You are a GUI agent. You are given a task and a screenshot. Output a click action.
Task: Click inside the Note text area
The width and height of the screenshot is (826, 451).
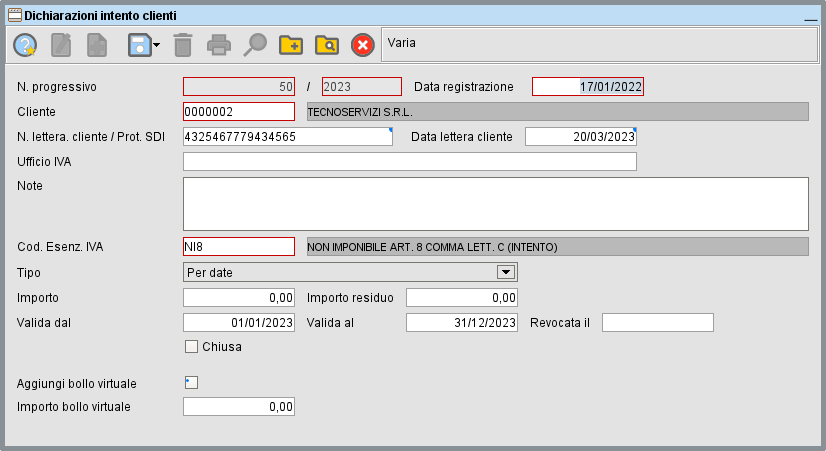(x=496, y=204)
